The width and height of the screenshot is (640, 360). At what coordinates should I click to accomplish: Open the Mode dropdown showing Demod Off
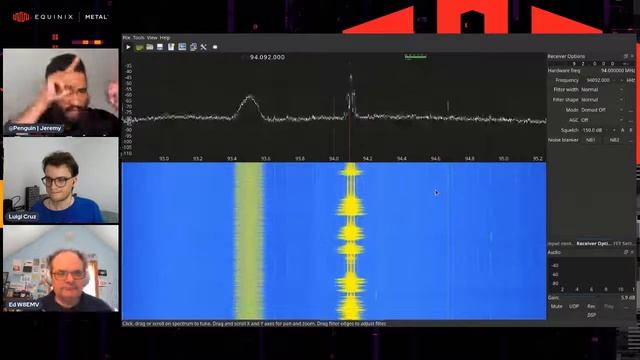point(602,110)
